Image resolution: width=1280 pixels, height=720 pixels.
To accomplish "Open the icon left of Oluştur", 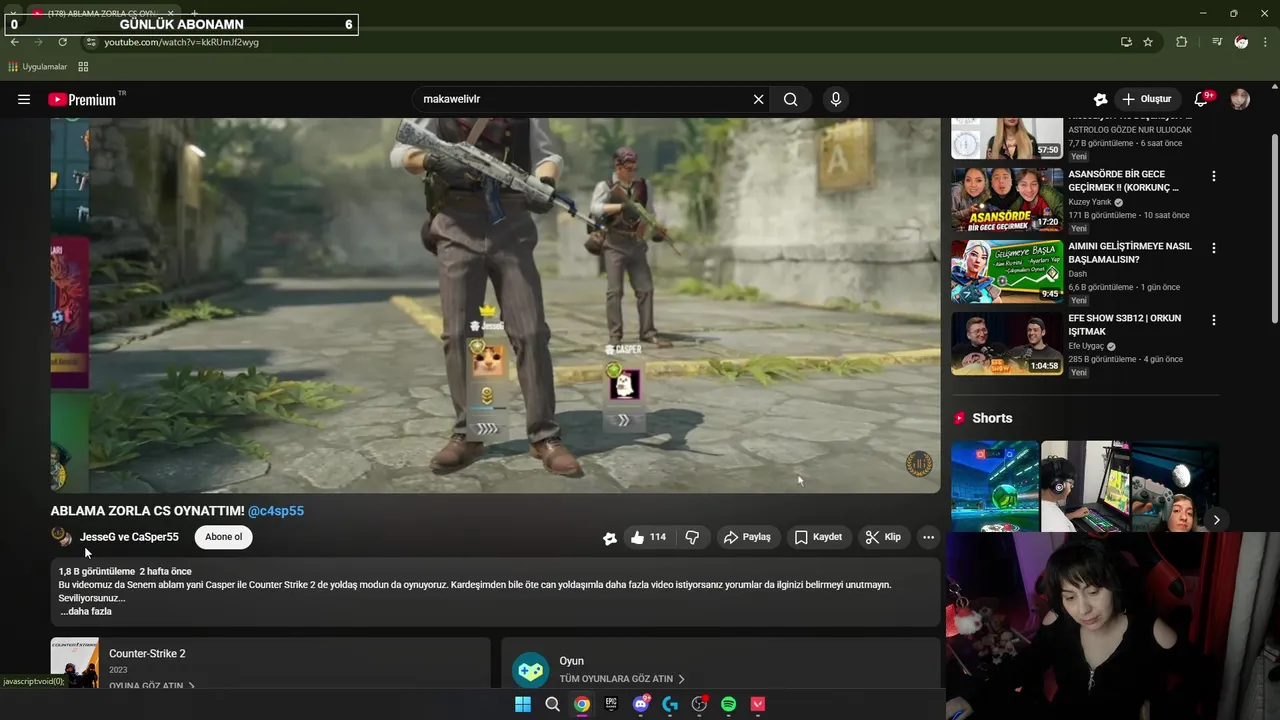I will click(x=1100, y=99).
